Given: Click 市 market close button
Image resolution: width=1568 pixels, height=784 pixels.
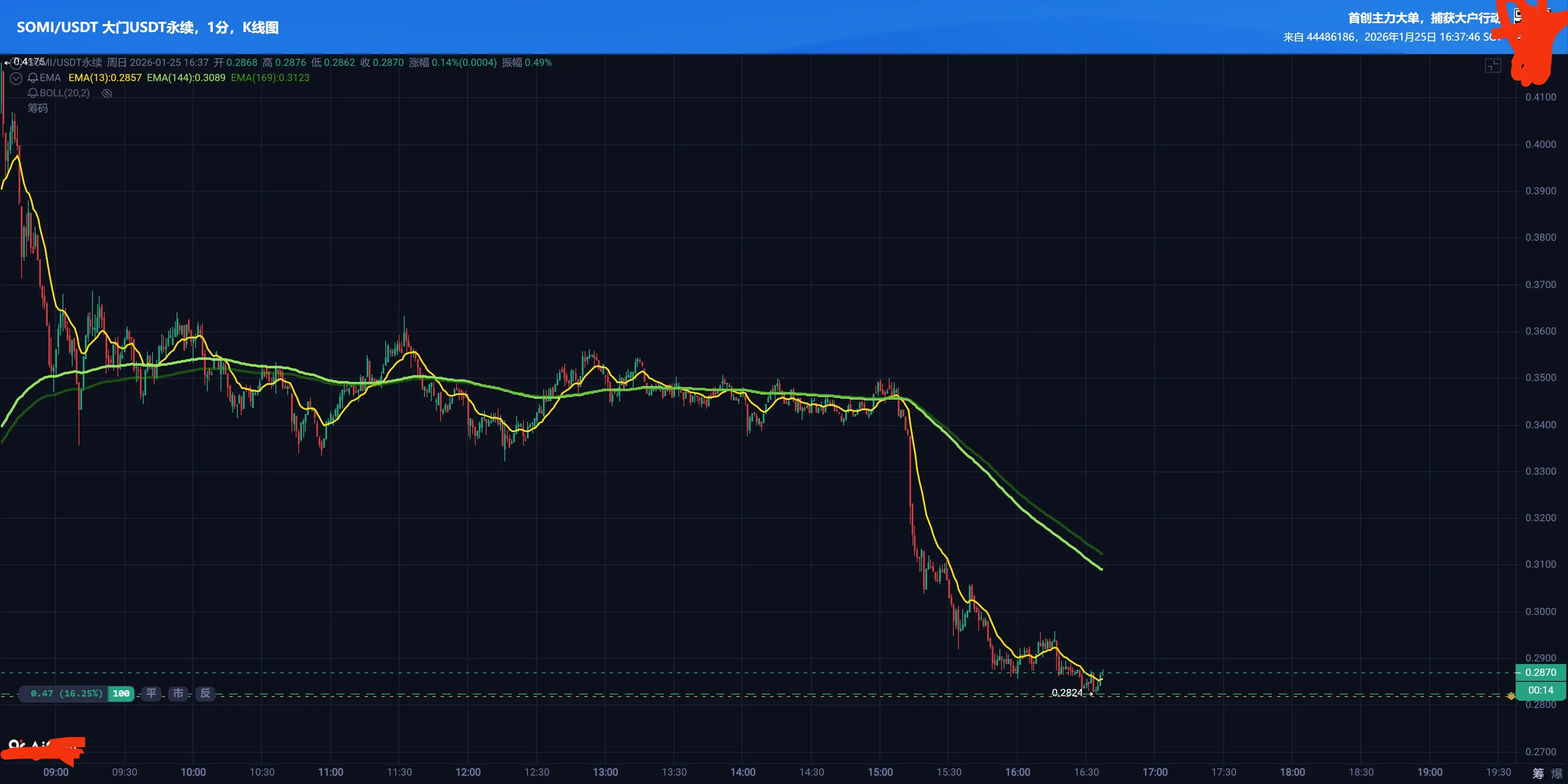Looking at the screenshot, I should (178, 693).
